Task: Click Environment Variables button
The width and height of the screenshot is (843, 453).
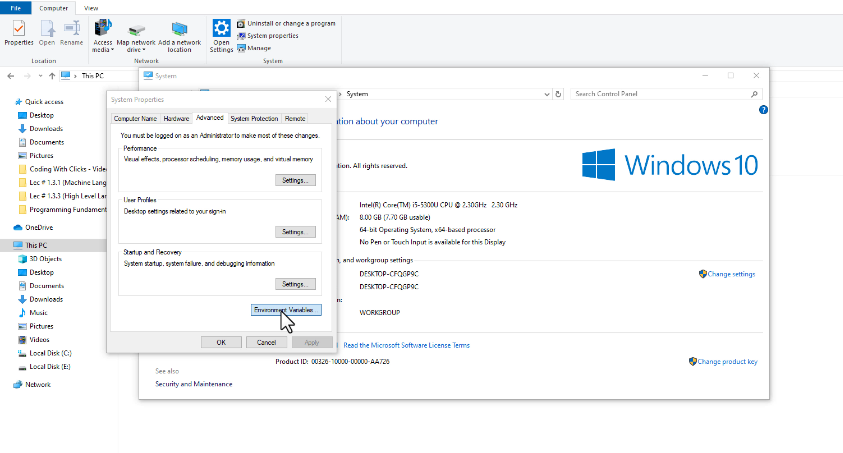Action: (x=286, y=310)
